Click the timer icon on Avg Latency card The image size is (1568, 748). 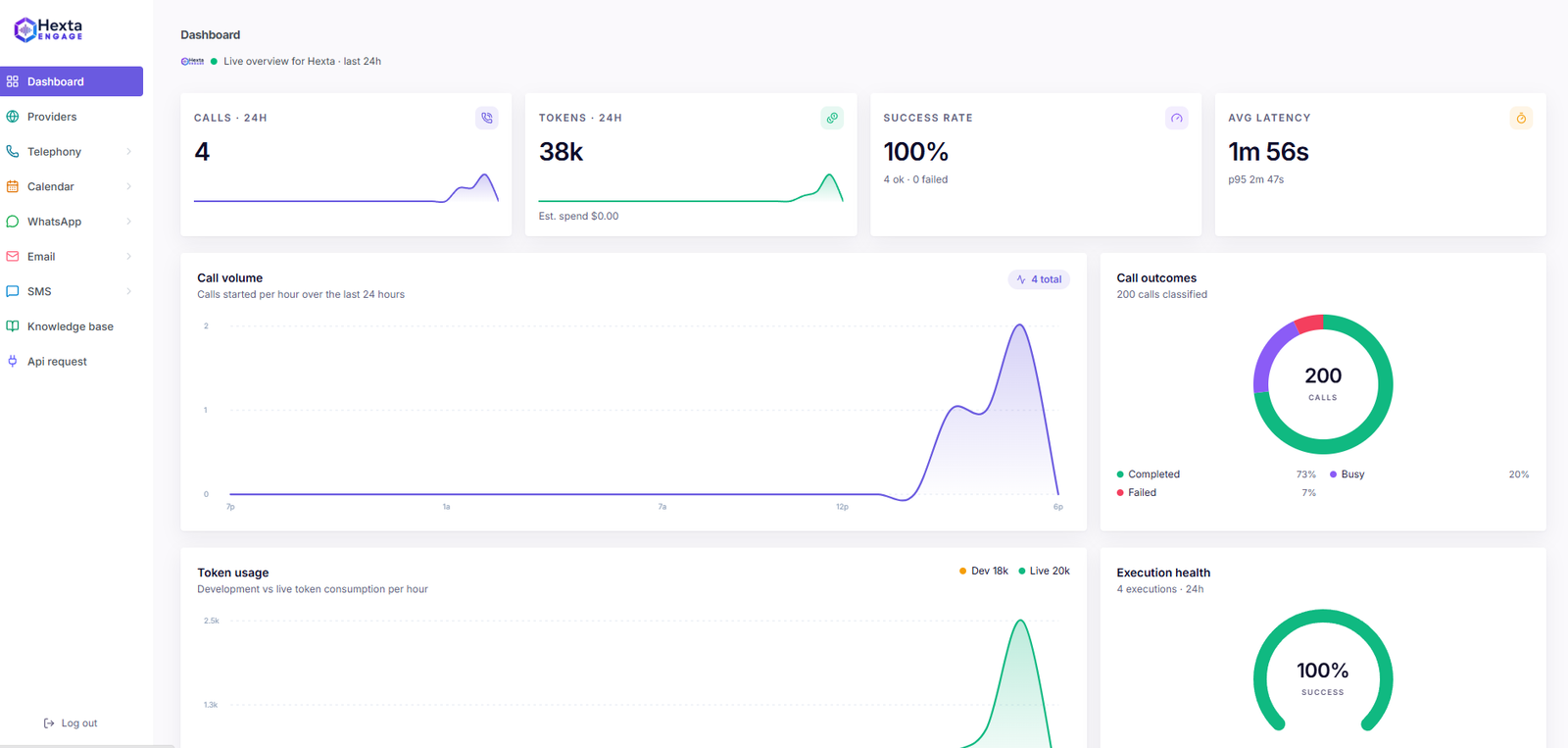pos(1521,118)
